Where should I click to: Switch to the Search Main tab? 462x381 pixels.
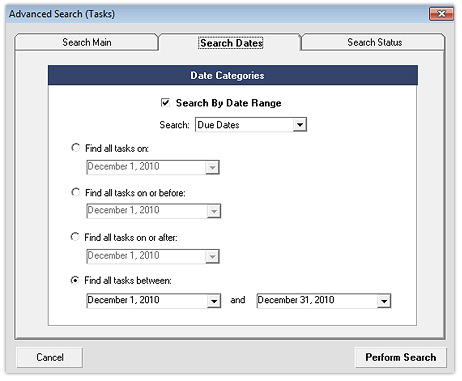[87, 42]
